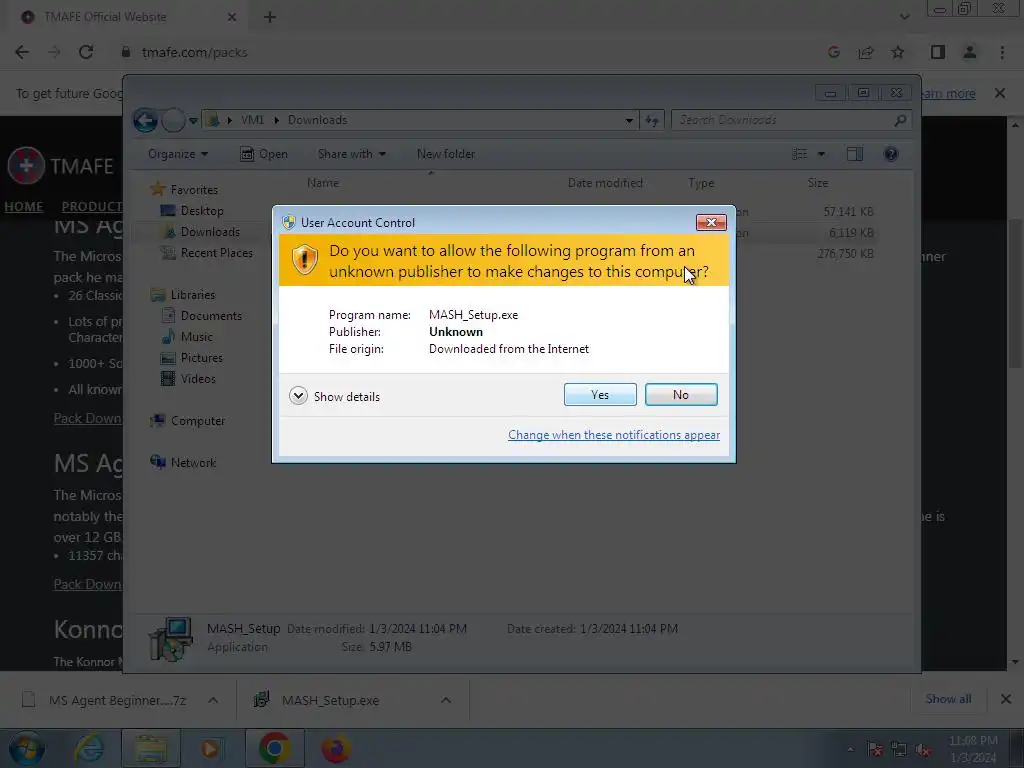Screen dimensions: 1024x768
Task: Open address bar history dropdown in Explorer
Action: pos(629,120)
